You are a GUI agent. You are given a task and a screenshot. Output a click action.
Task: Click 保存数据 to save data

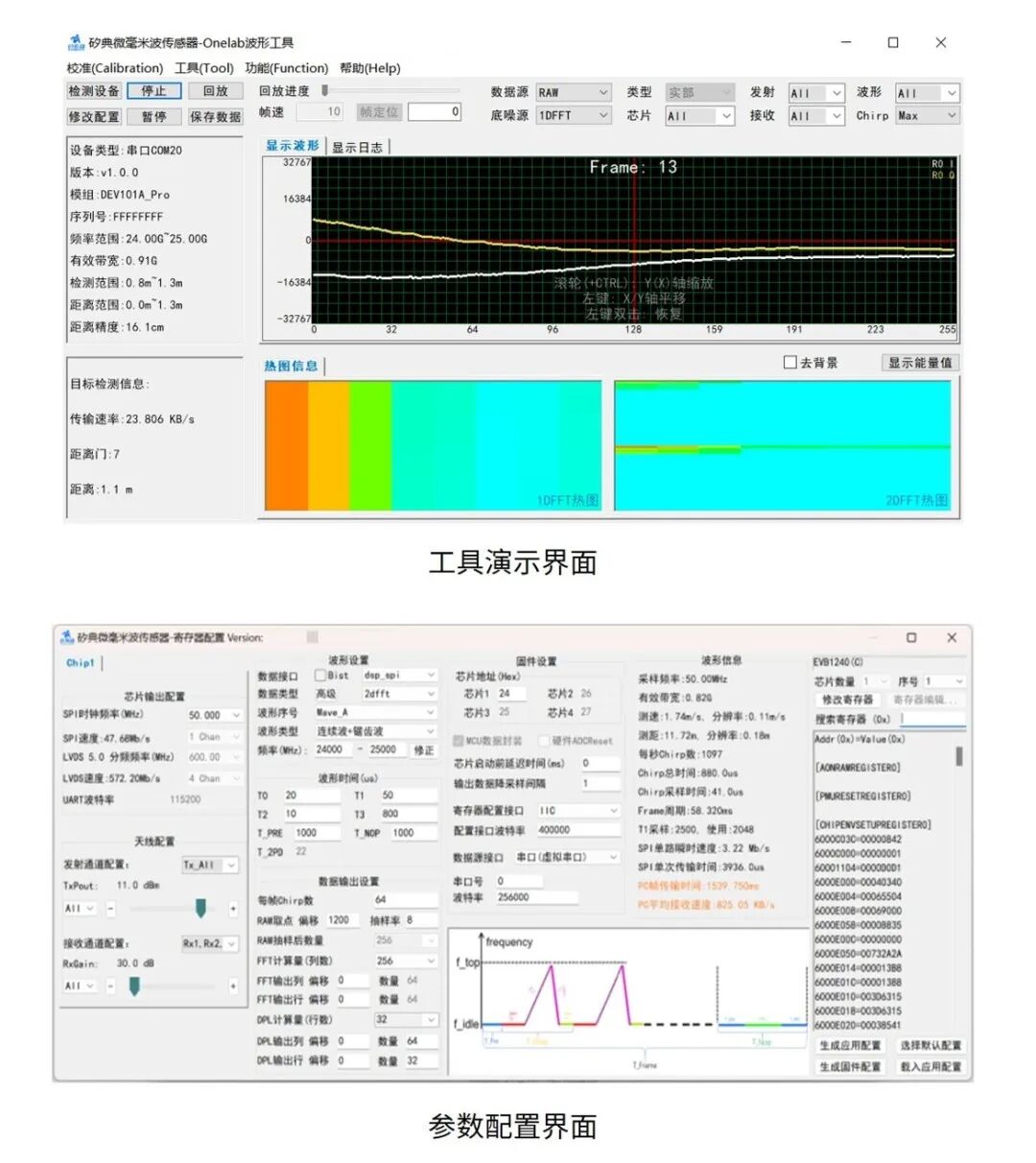[x=216, y=117]
